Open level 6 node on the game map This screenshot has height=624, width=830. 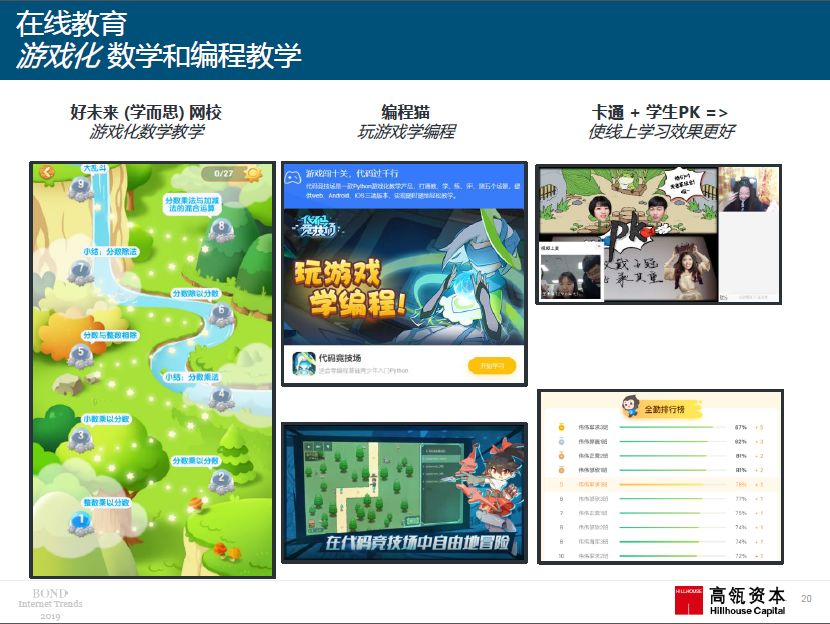(x=221, y=313)
